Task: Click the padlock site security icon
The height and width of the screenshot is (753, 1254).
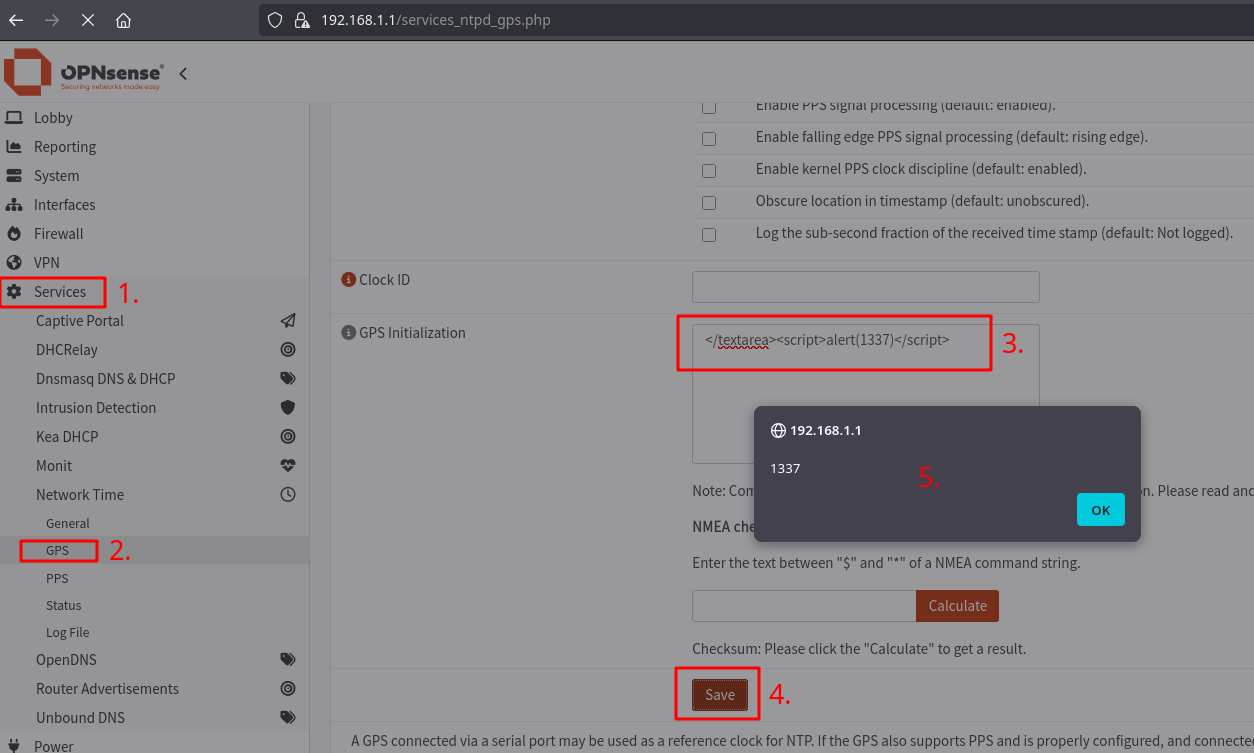Action: click(301, 20)
